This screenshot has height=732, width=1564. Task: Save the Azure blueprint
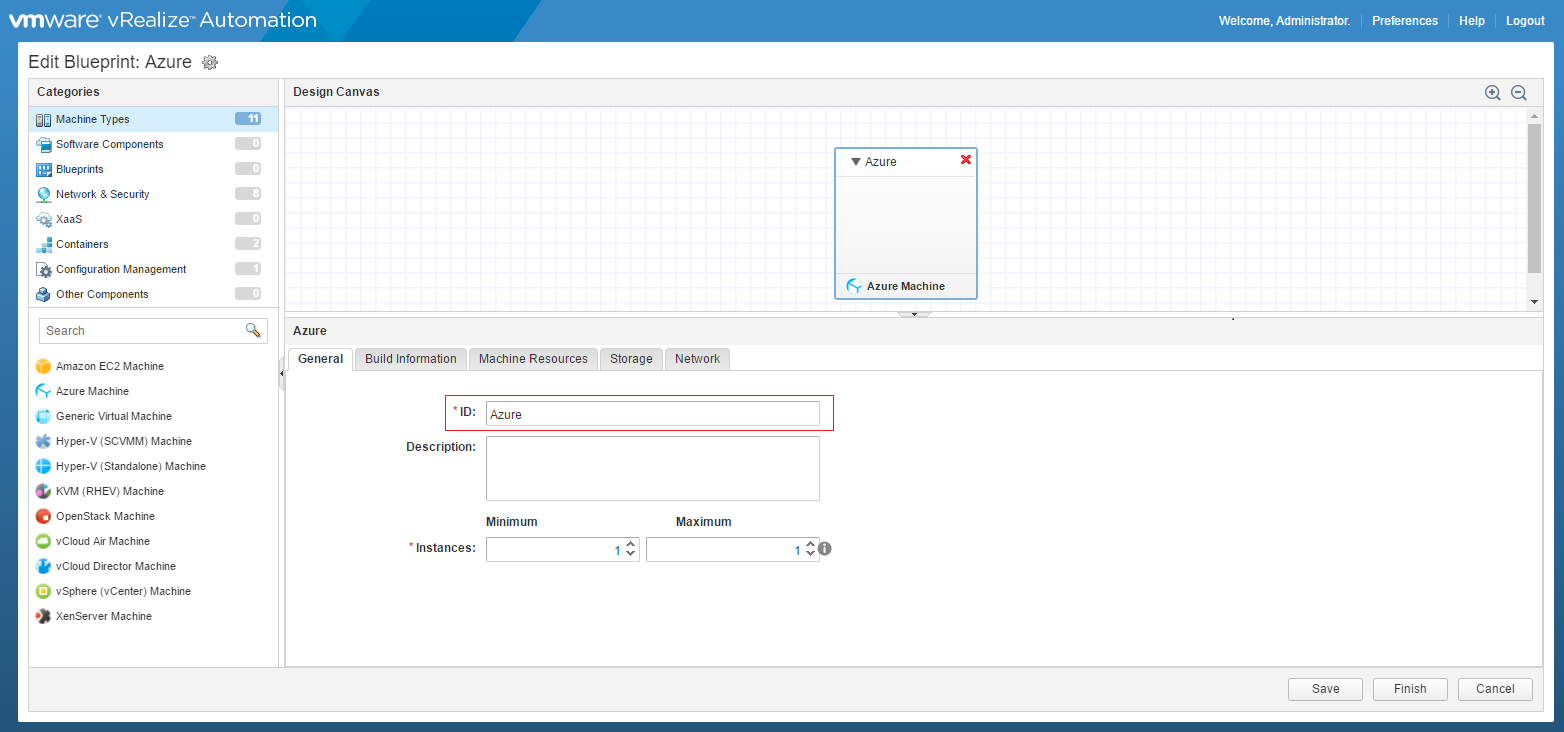coord(1324,689)
